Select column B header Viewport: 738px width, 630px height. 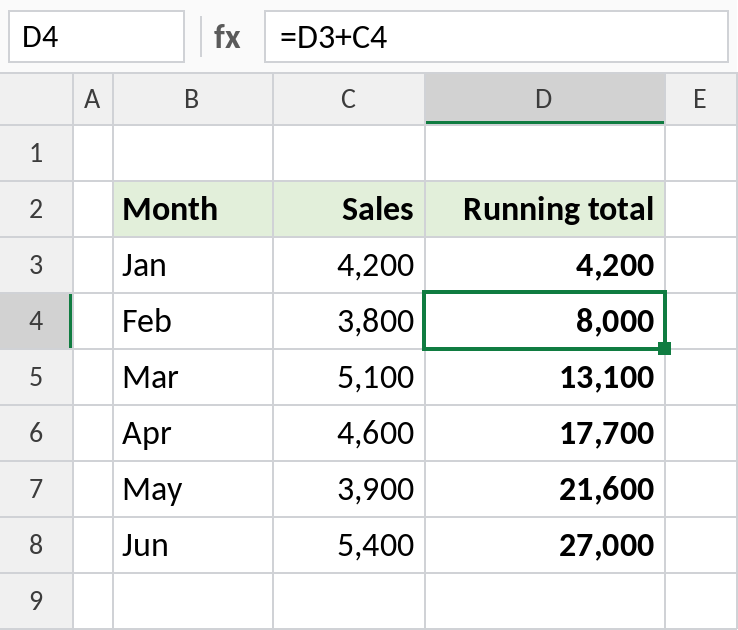click(193, 99)
